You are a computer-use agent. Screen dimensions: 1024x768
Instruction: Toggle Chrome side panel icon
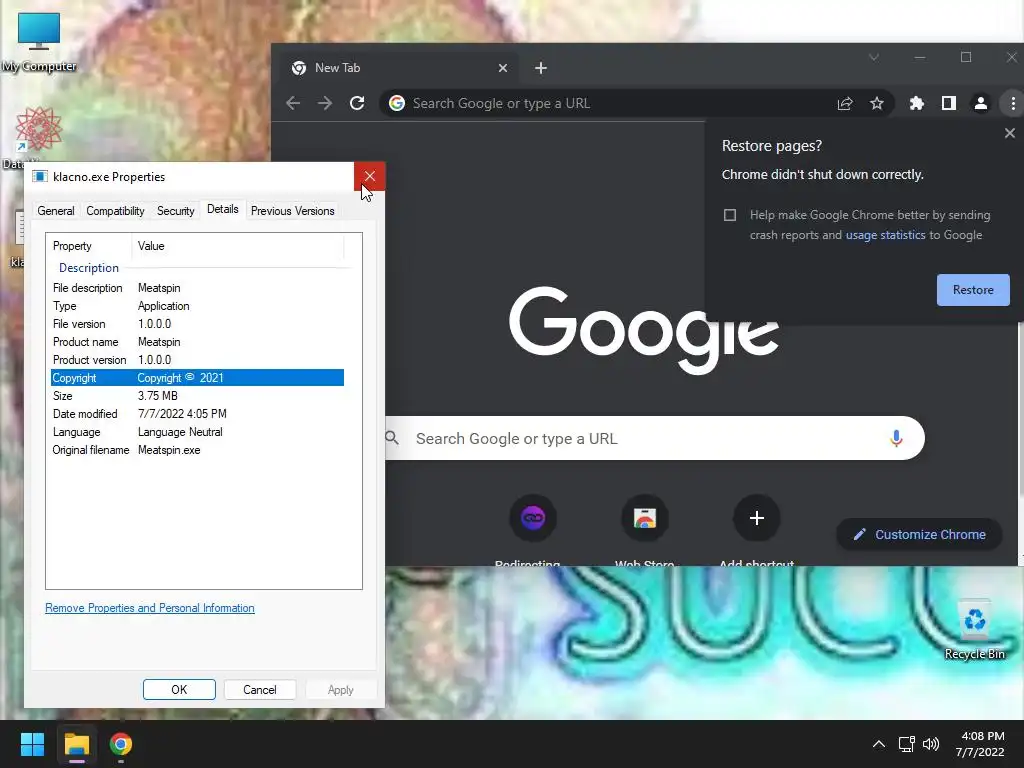tap(949, 103)
